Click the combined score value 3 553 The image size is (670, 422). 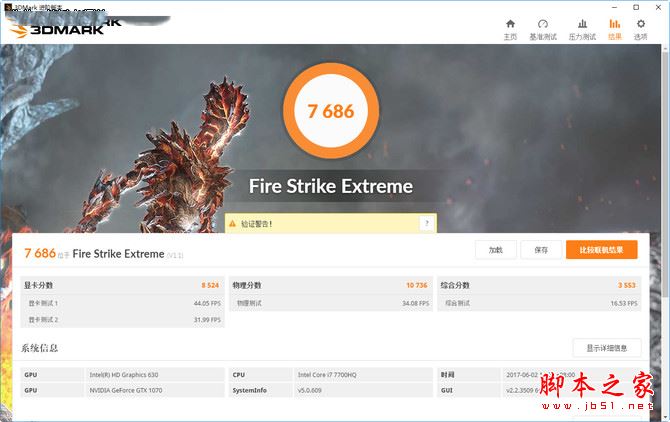click(x=627, y=285)
